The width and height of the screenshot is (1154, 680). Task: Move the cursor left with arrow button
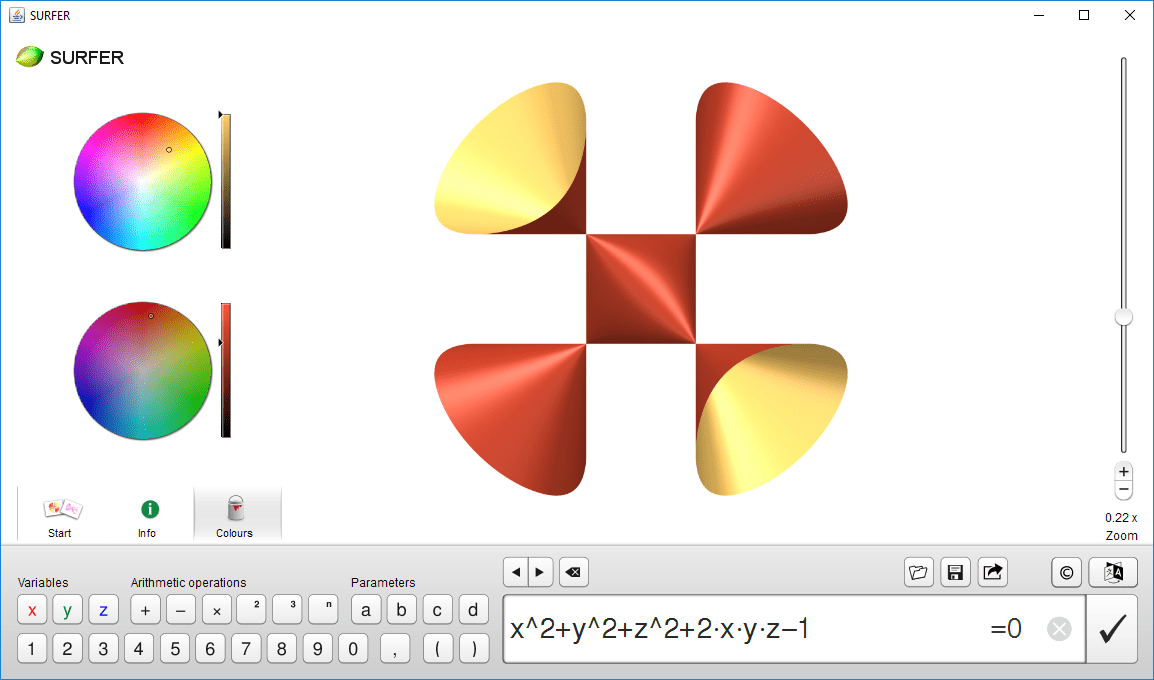[x=516, y=572]
